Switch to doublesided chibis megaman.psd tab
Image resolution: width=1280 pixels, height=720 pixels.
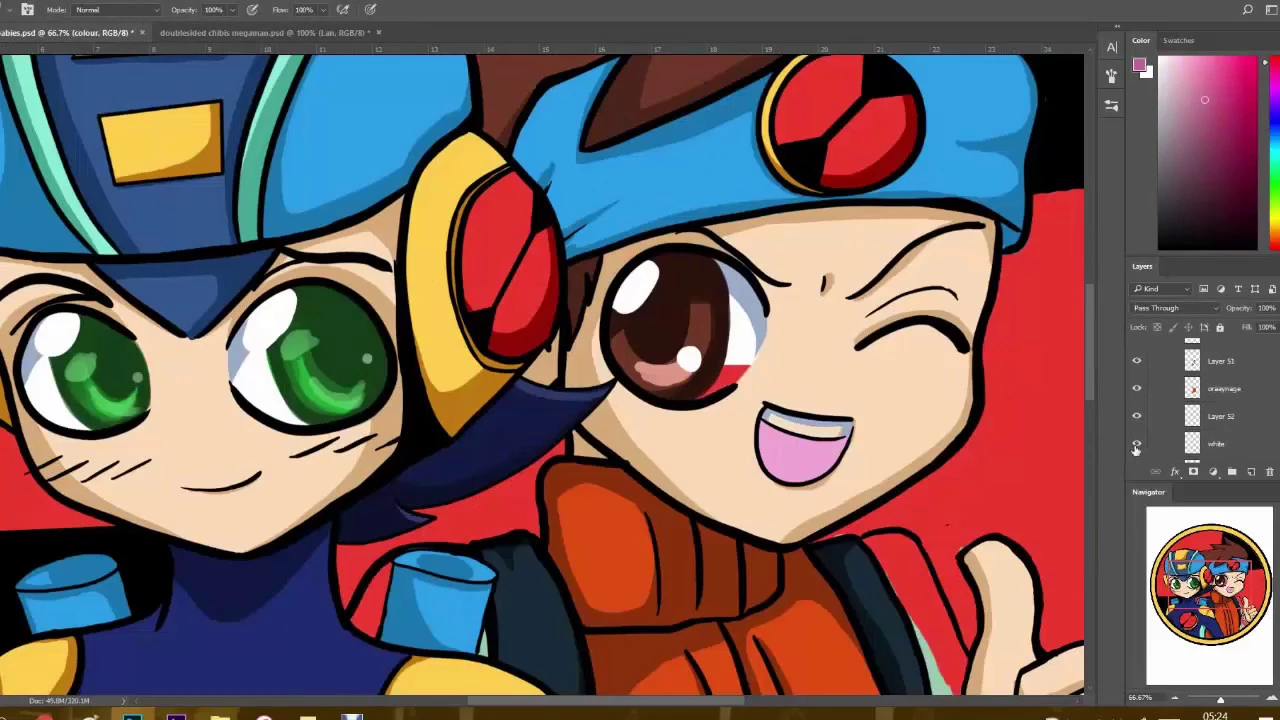click(x=264, y=33)
